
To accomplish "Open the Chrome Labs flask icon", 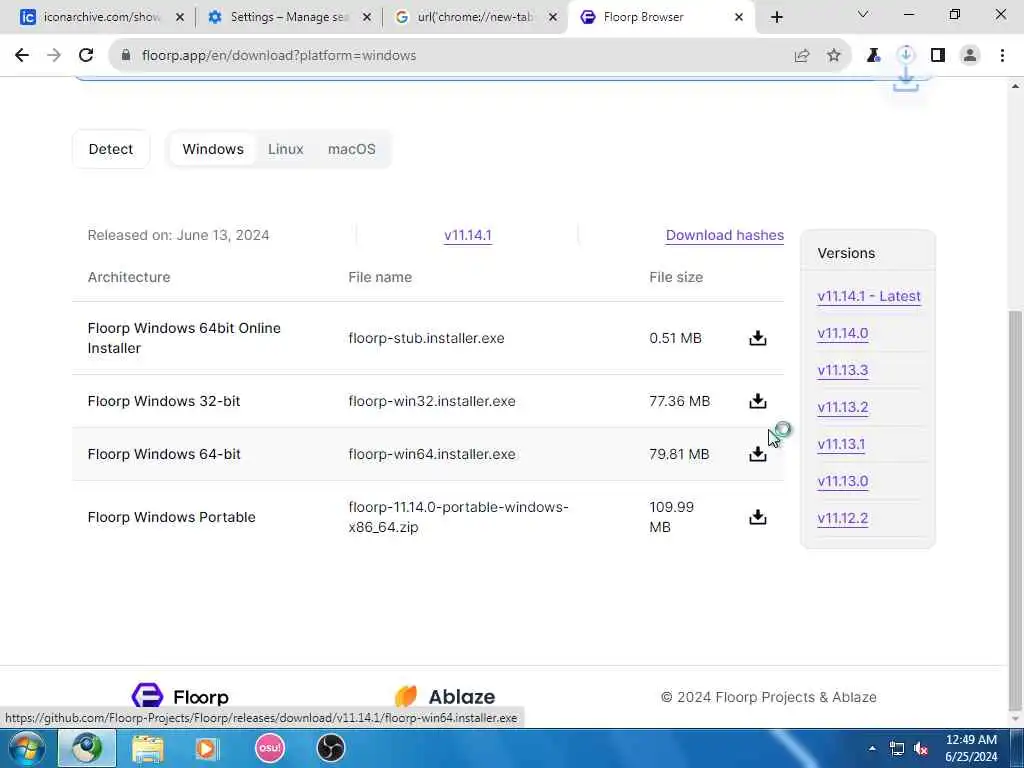I will [x=873, y=56].
